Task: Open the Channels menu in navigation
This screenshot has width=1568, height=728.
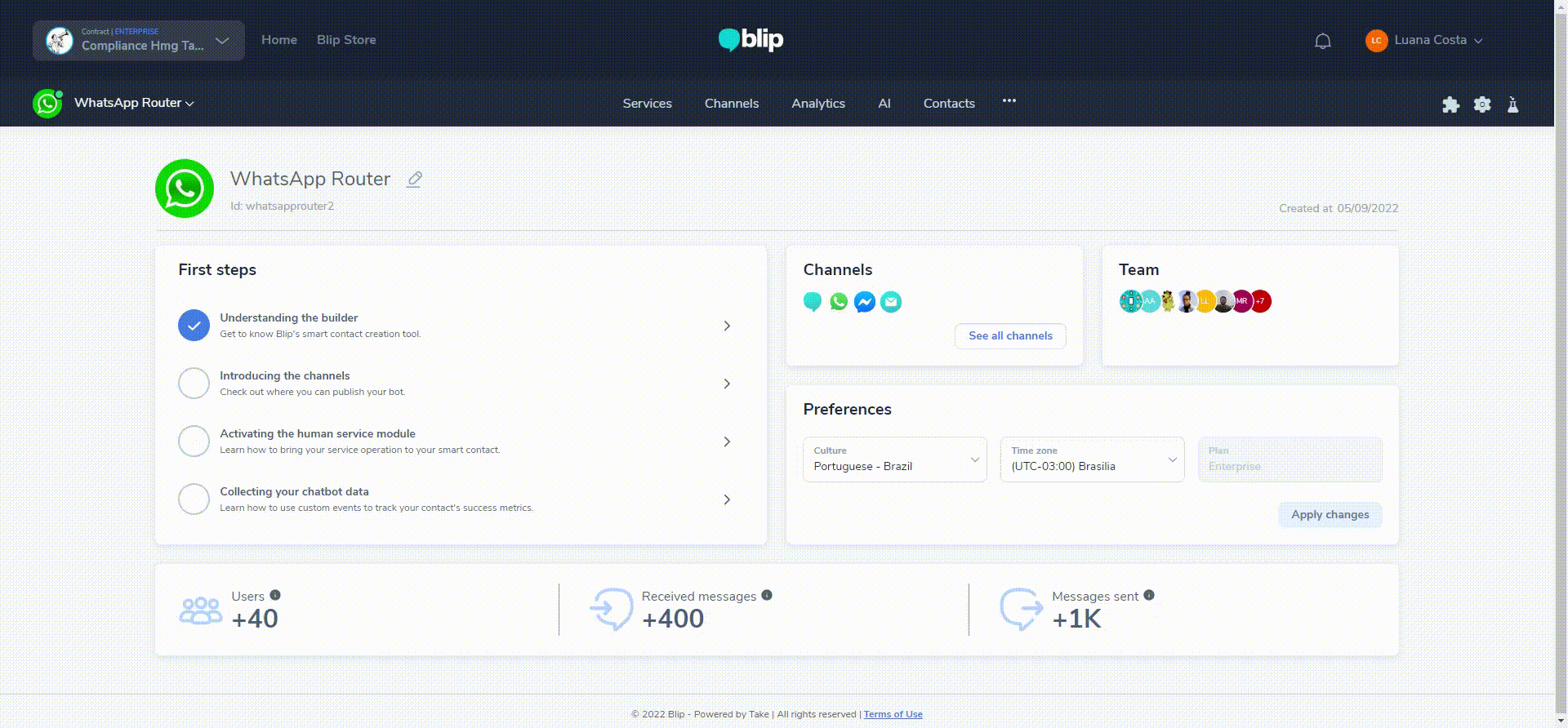Action: pyautogui.click(x=732, y=104)
